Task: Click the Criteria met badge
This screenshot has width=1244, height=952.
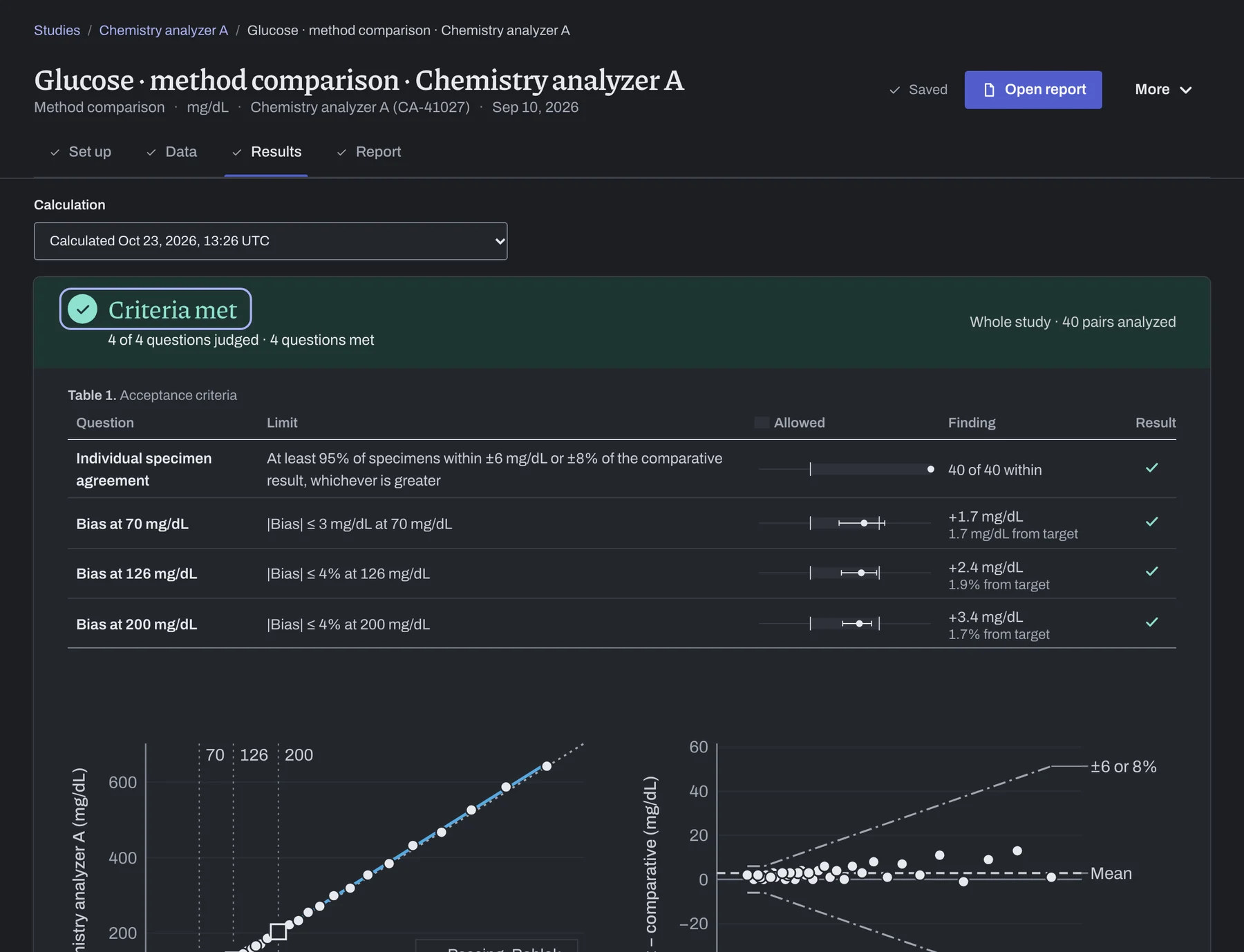Action: click(155, 309)
